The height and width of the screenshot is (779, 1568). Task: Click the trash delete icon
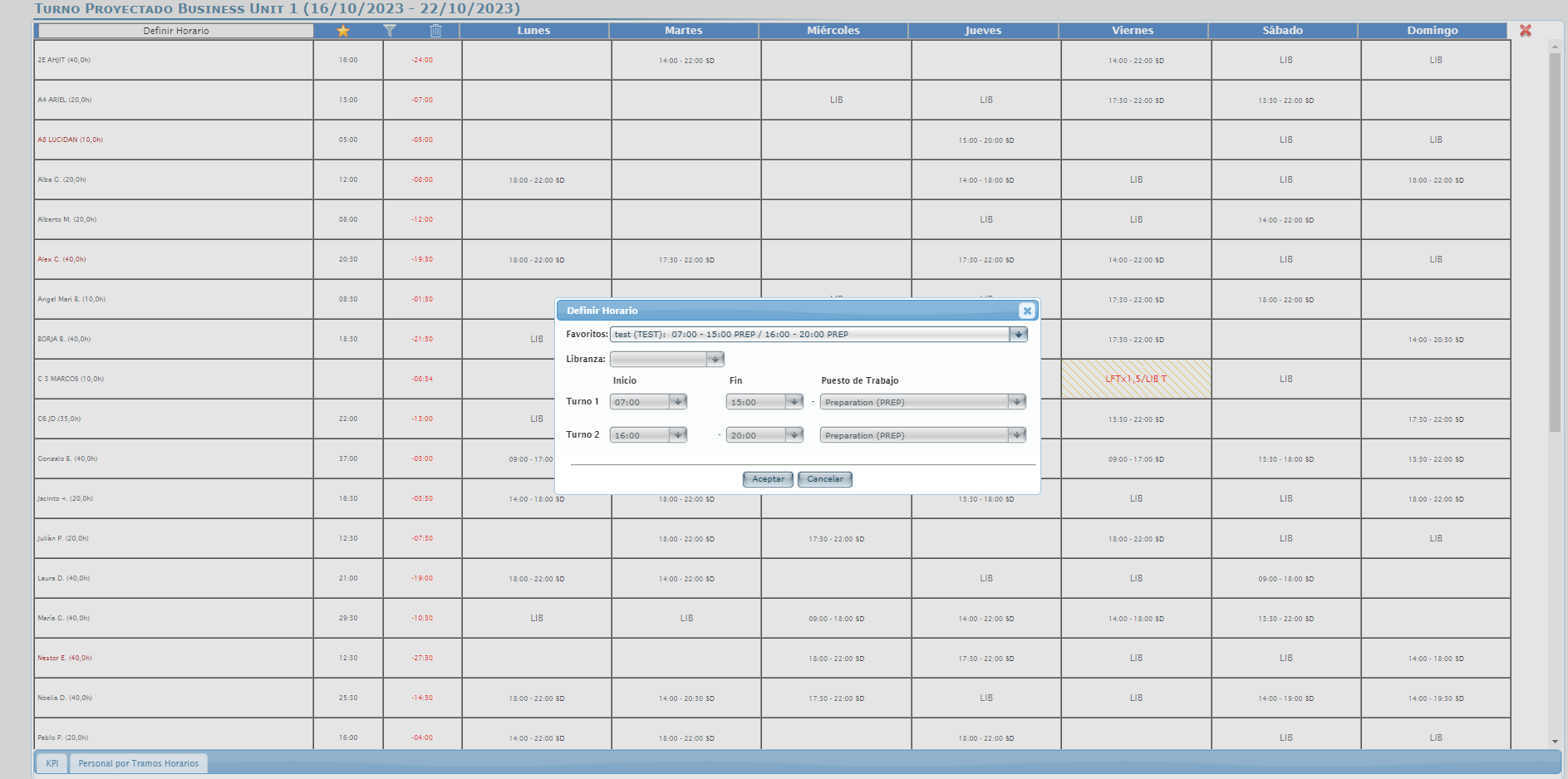(435, 31)
